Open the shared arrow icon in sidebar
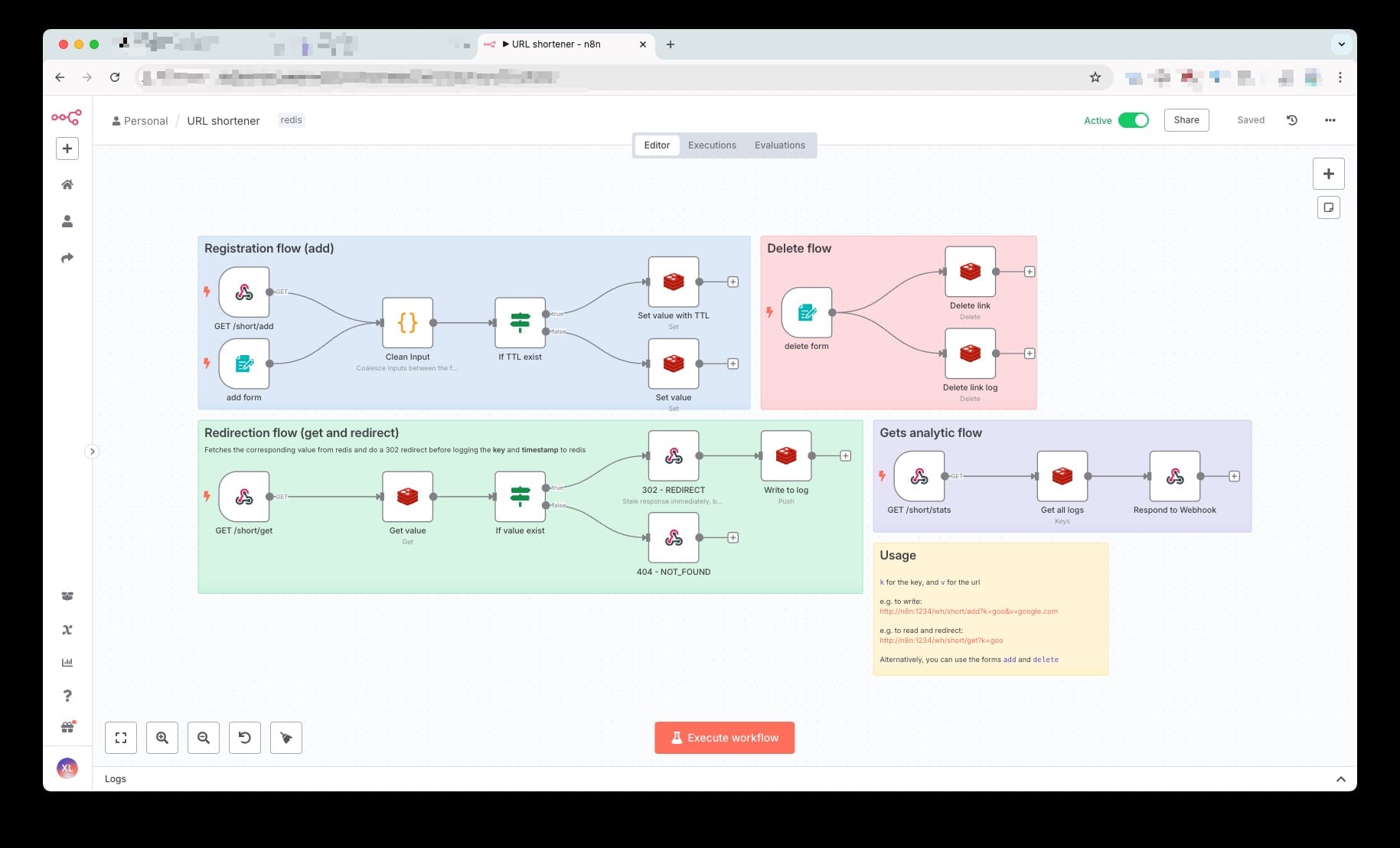The width and height of the screenshot is (1400, 848). tap(67, 258)
